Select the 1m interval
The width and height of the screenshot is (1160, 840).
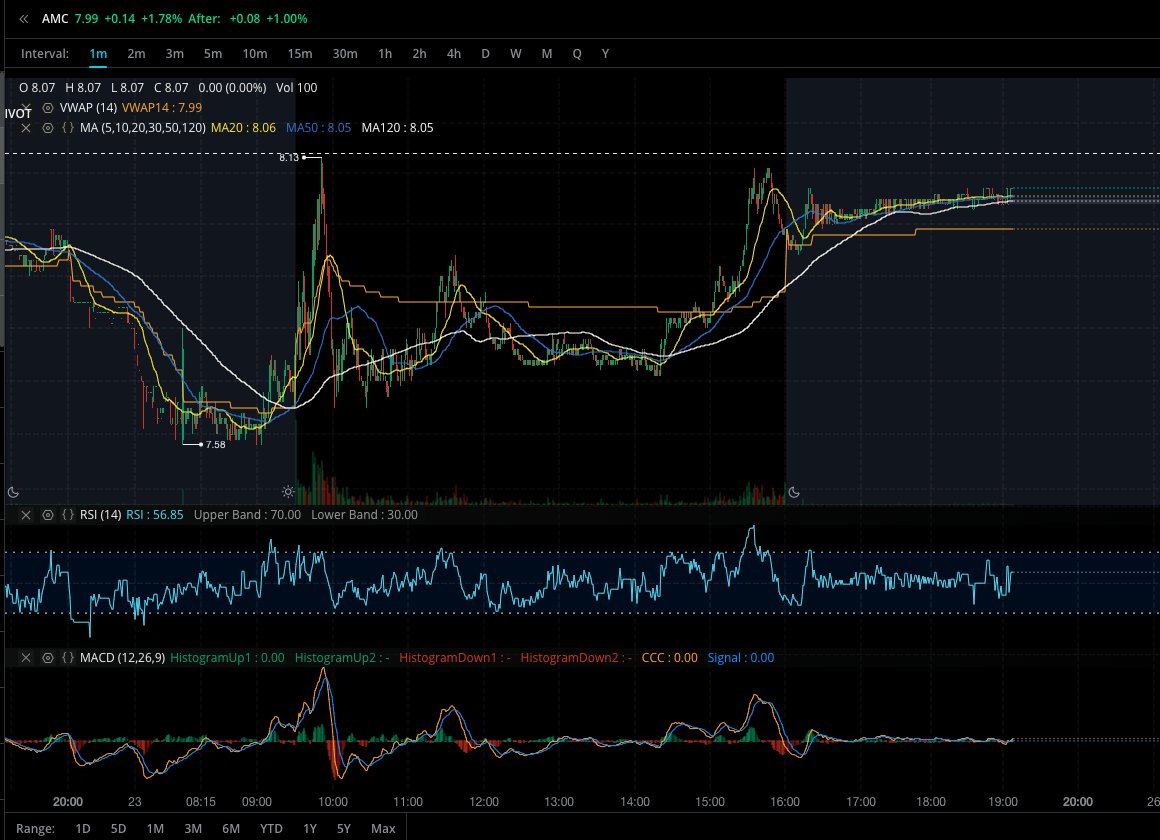(x=98, y=53)
